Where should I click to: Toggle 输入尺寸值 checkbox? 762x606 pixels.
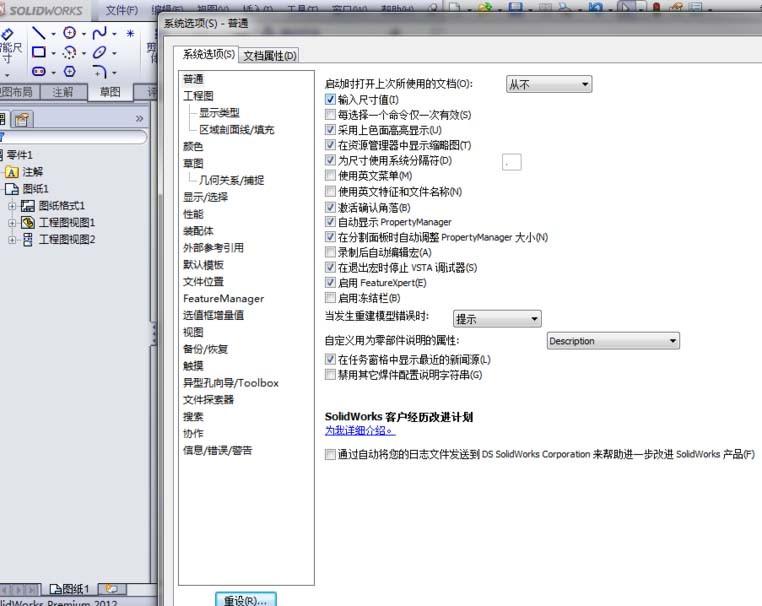[330, 100]
